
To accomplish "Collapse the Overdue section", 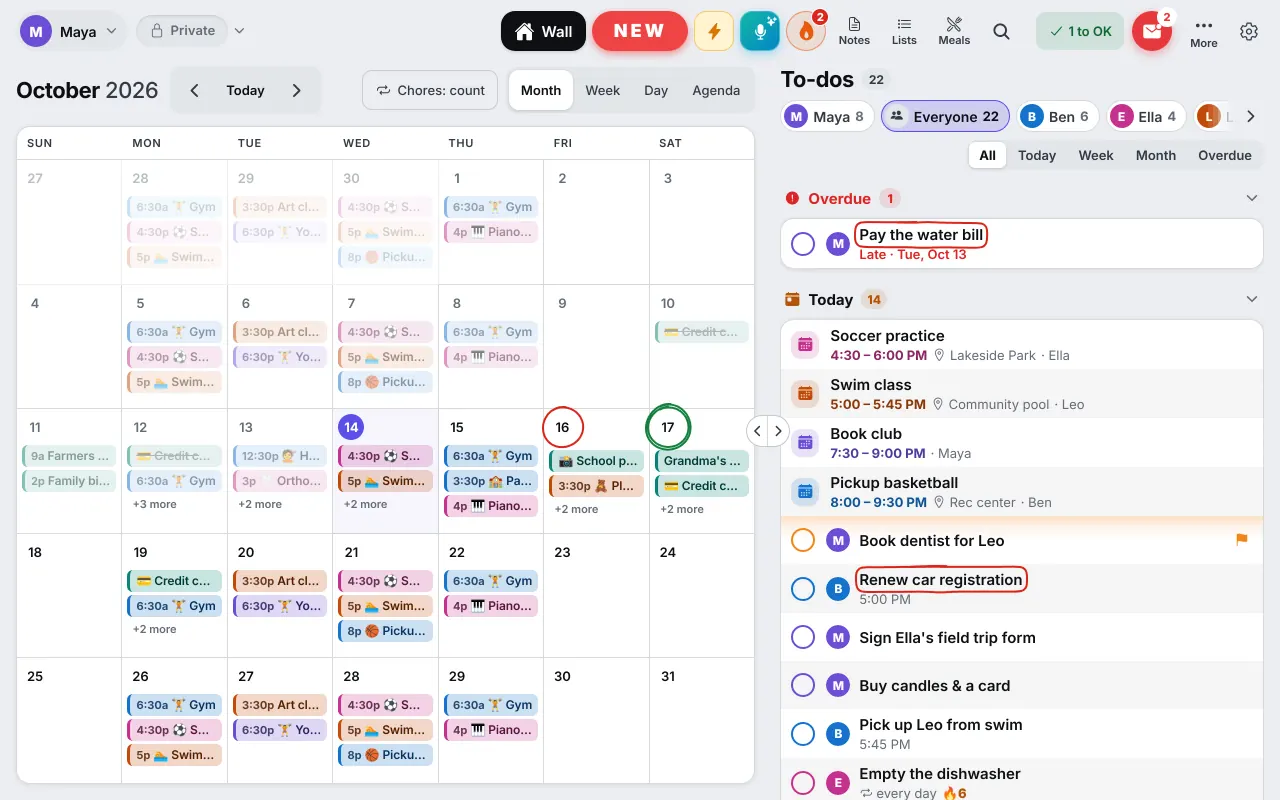I will click(1251, 198).
